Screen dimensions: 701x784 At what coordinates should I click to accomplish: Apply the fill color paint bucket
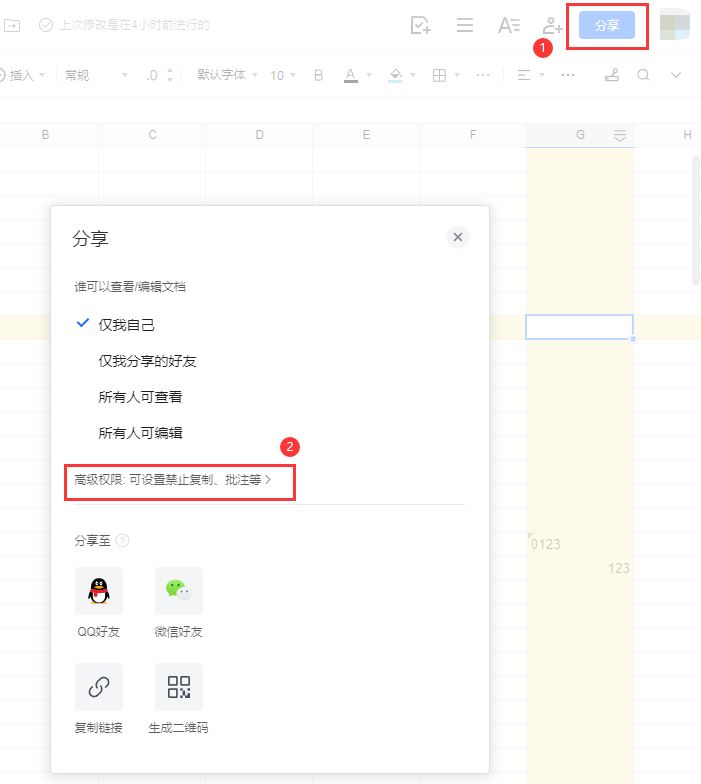[395, 76]
